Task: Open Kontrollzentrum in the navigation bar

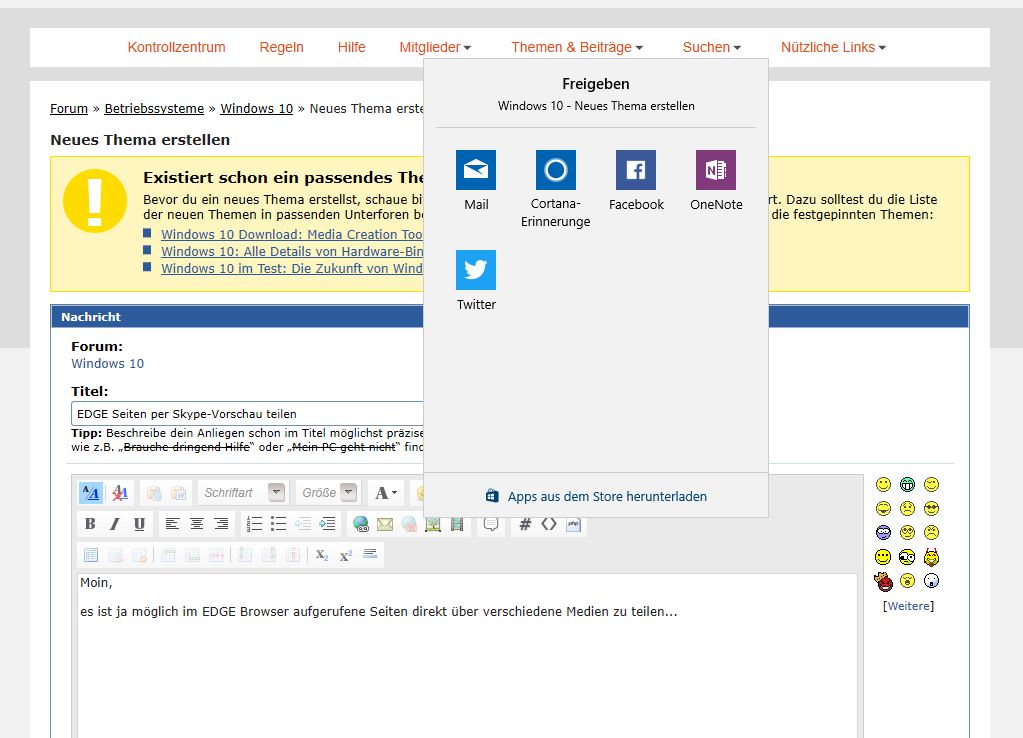Action: 176,47
